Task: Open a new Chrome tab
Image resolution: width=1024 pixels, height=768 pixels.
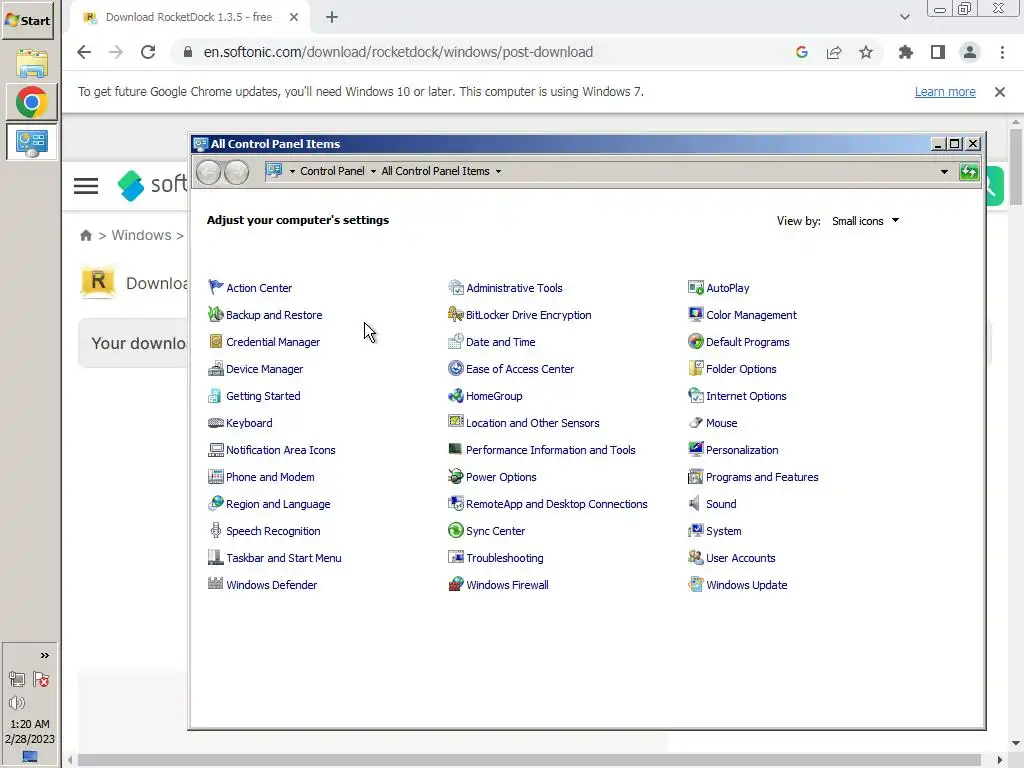Action: 332,17
